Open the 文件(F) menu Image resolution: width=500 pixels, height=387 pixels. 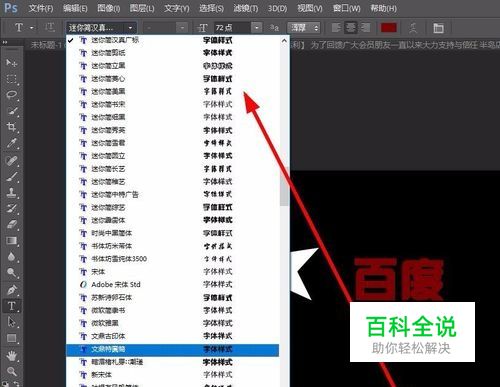41,8
